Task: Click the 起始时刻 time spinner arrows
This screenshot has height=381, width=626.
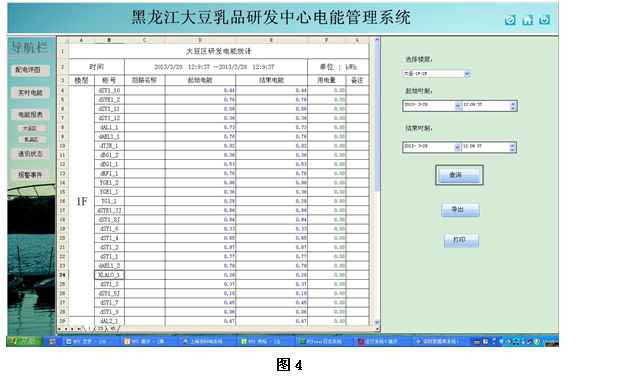Action: (513, 106)
